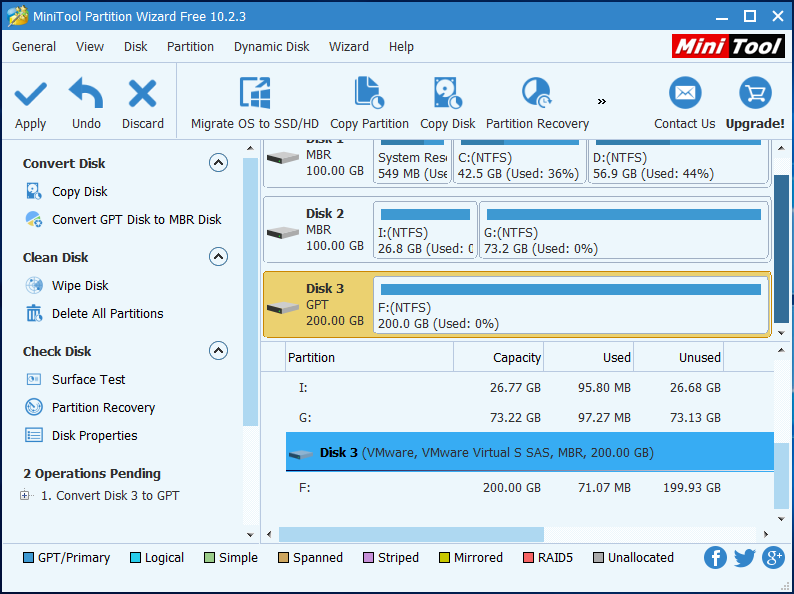Viewport: 794px width, 594px height.
Task: Click the Unallocated legend color swatch
Action: [x=598, y=558]
